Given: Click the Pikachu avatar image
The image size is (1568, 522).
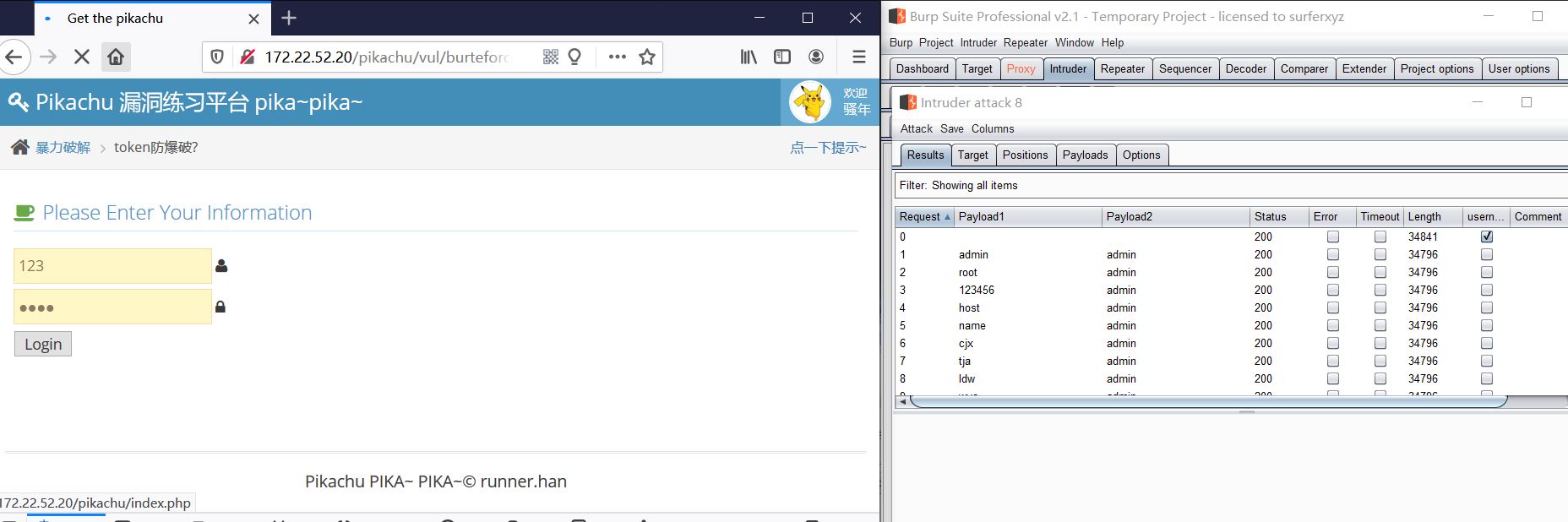Looking at the screenshot, I should [x=810, y=102].
